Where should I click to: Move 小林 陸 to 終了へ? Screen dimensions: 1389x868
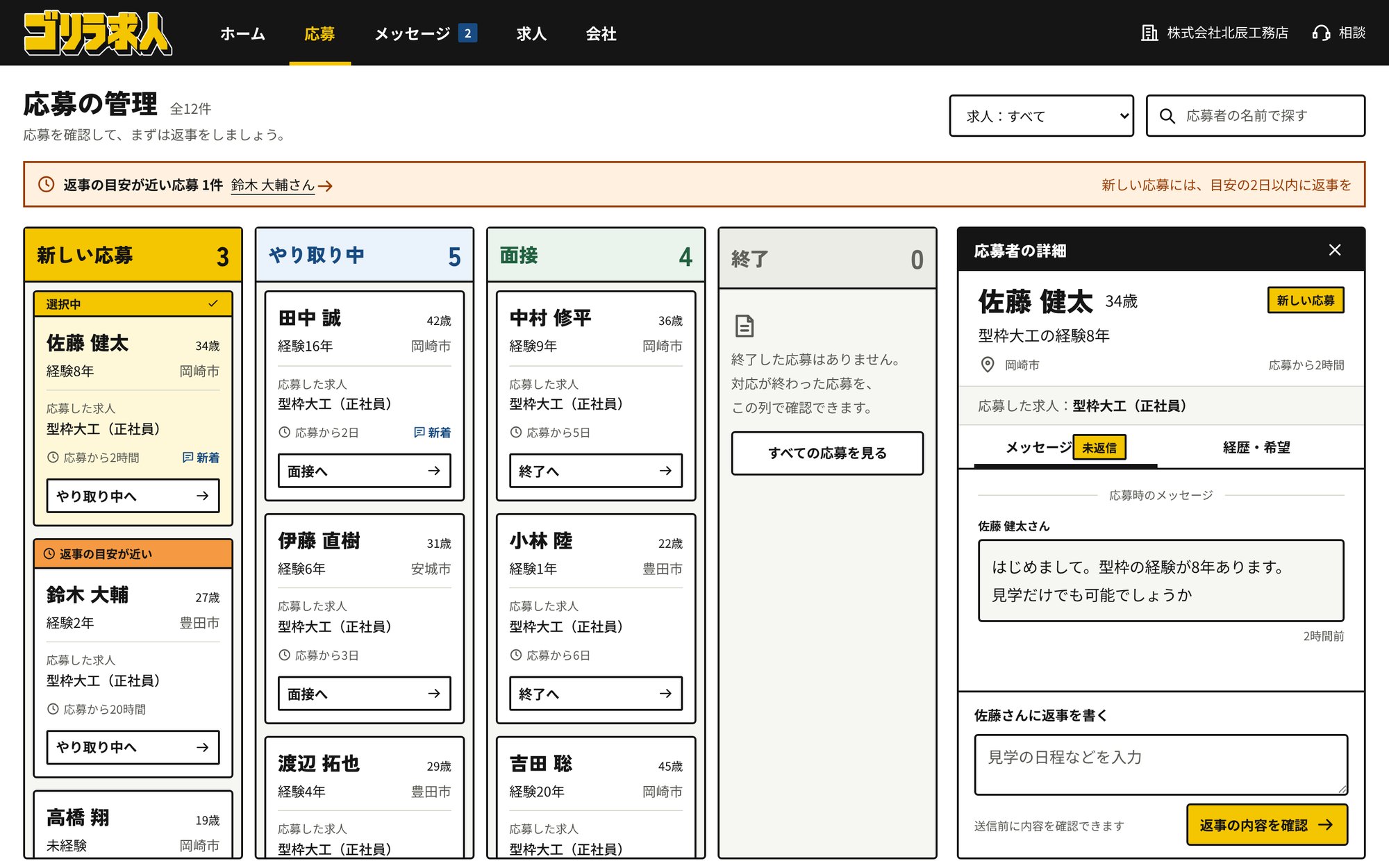click(x=596, y=694)
